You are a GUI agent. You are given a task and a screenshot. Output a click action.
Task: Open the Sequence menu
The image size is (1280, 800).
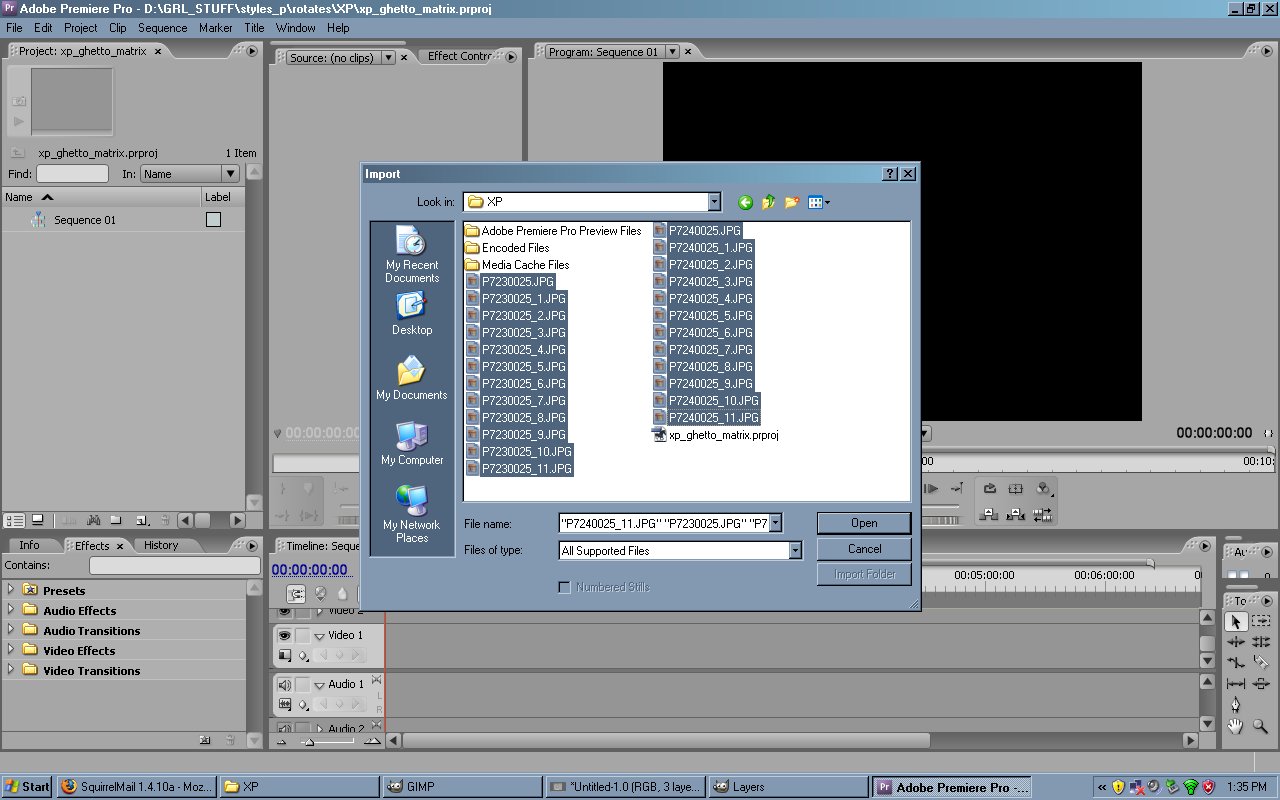click(162, 27)
